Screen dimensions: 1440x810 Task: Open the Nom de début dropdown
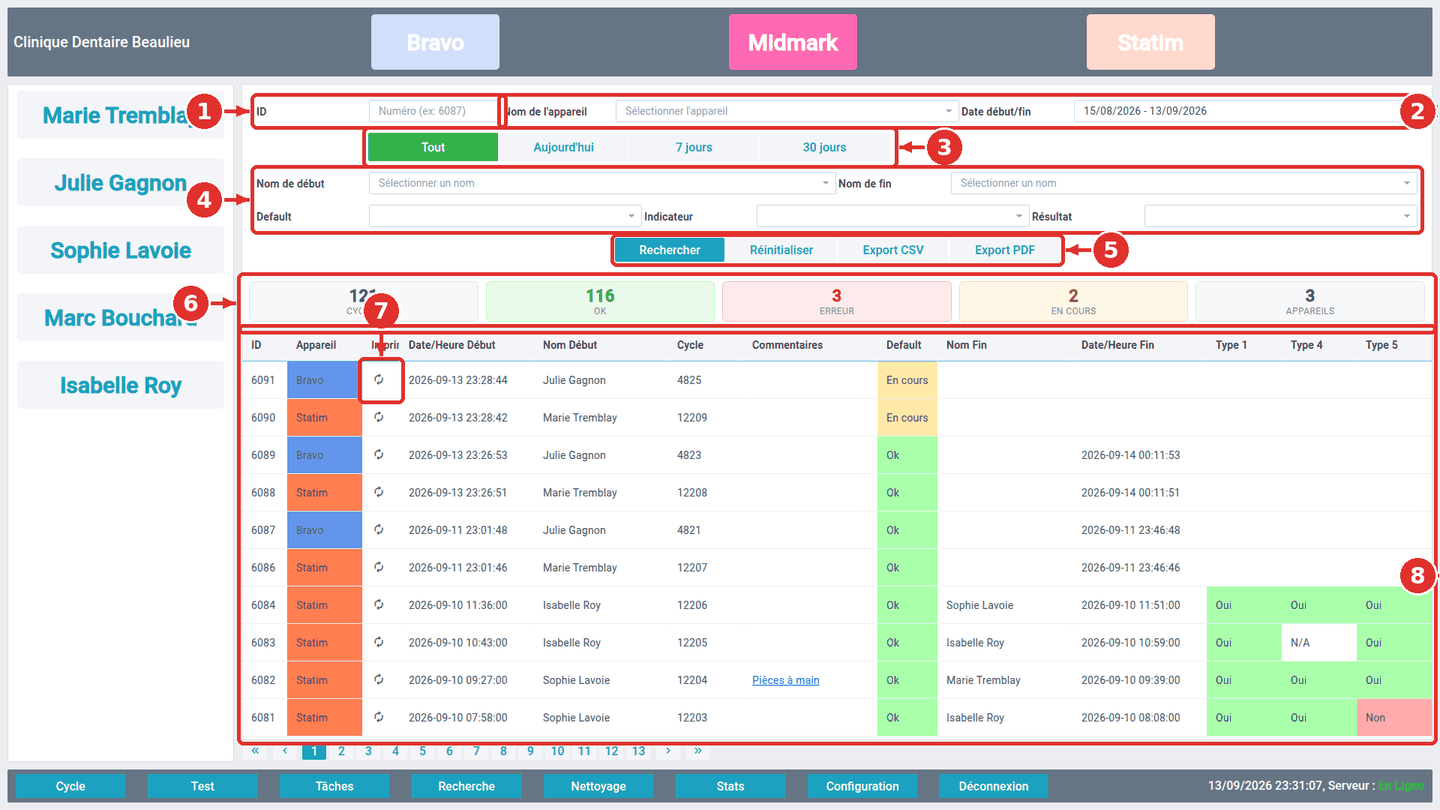(602, 183)
